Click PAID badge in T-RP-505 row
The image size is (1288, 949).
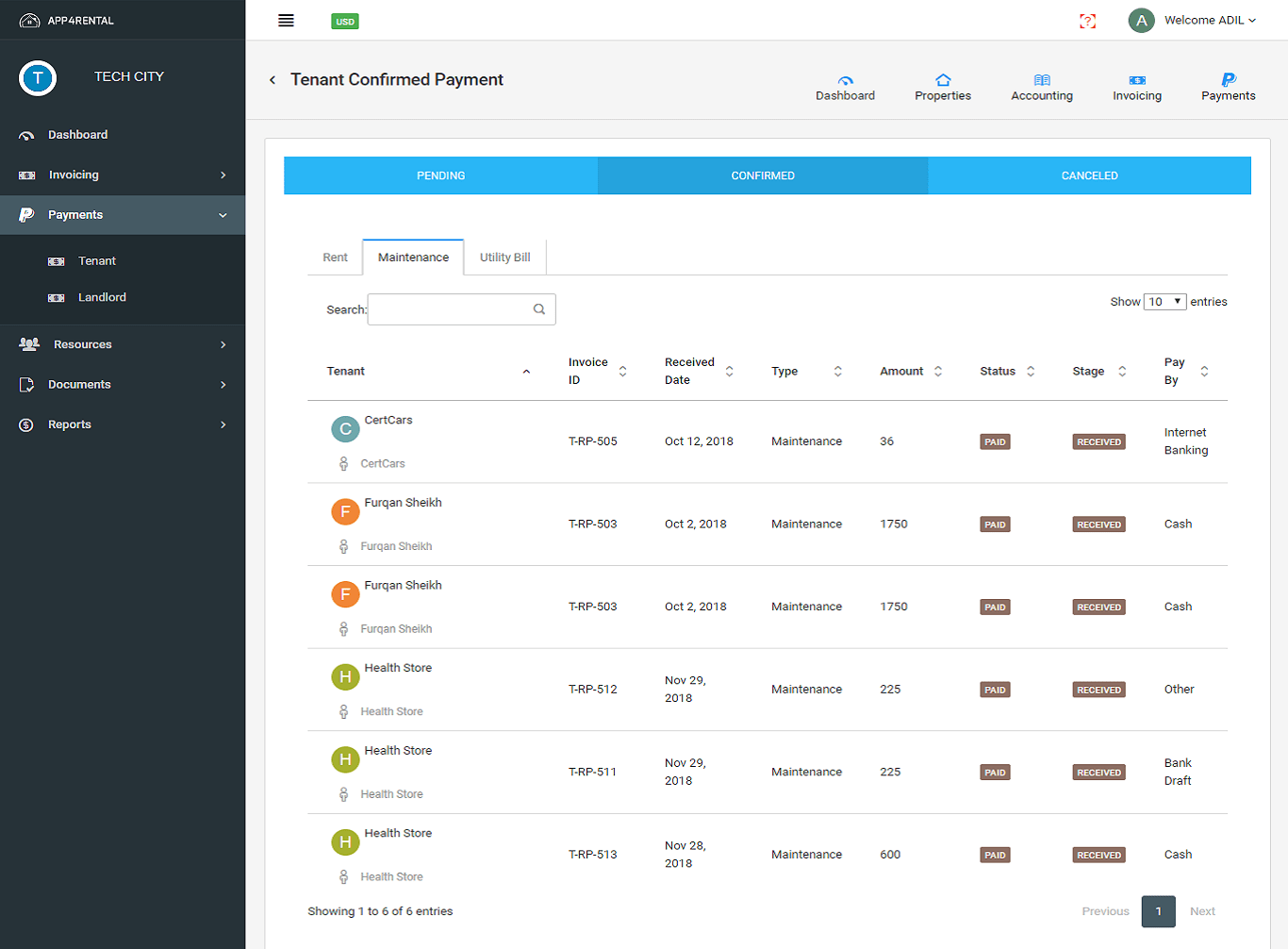pos(995,441)
